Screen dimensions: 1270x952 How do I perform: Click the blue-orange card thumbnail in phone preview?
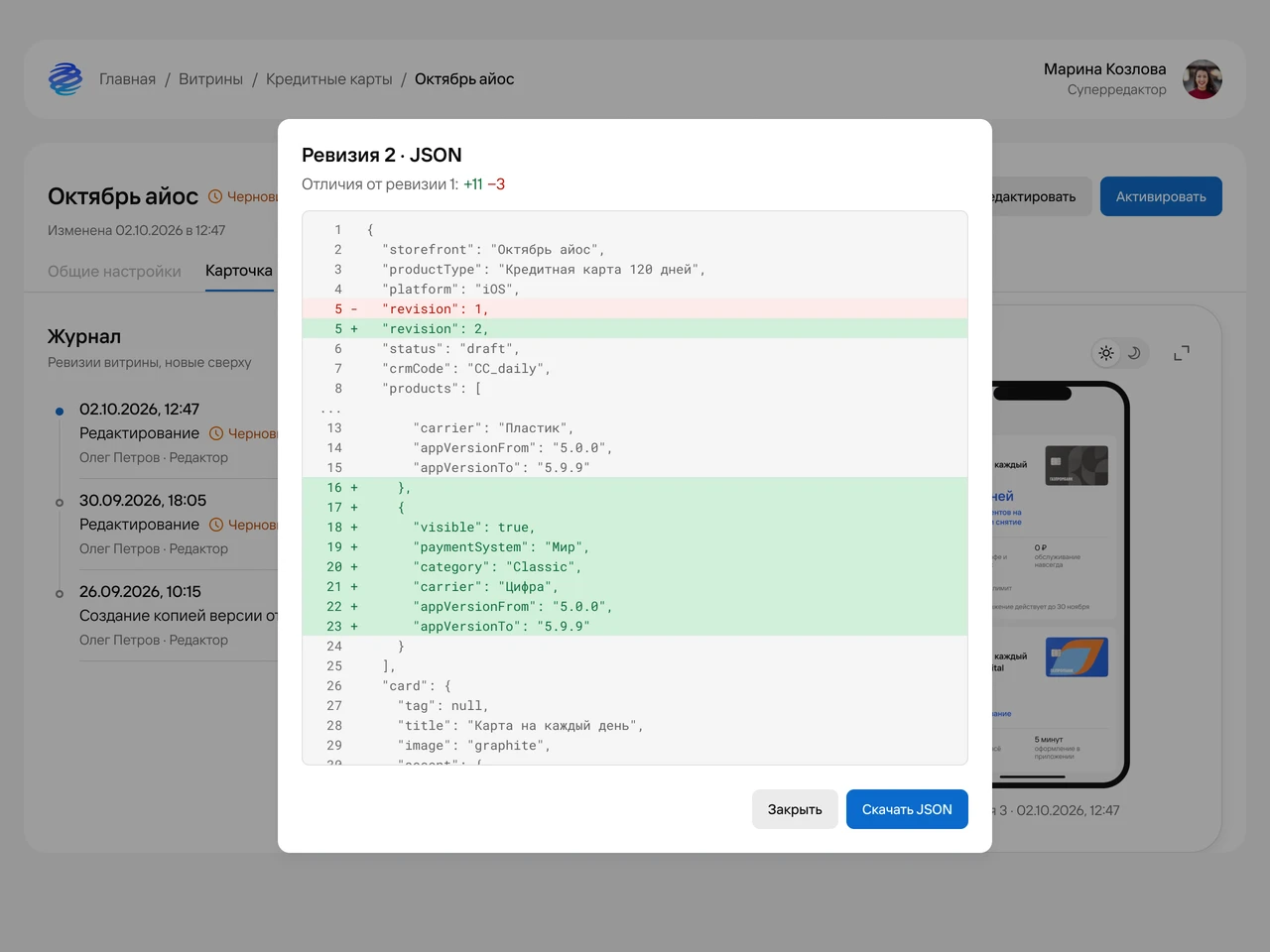pyautogui.click(x=1077, y=657)
